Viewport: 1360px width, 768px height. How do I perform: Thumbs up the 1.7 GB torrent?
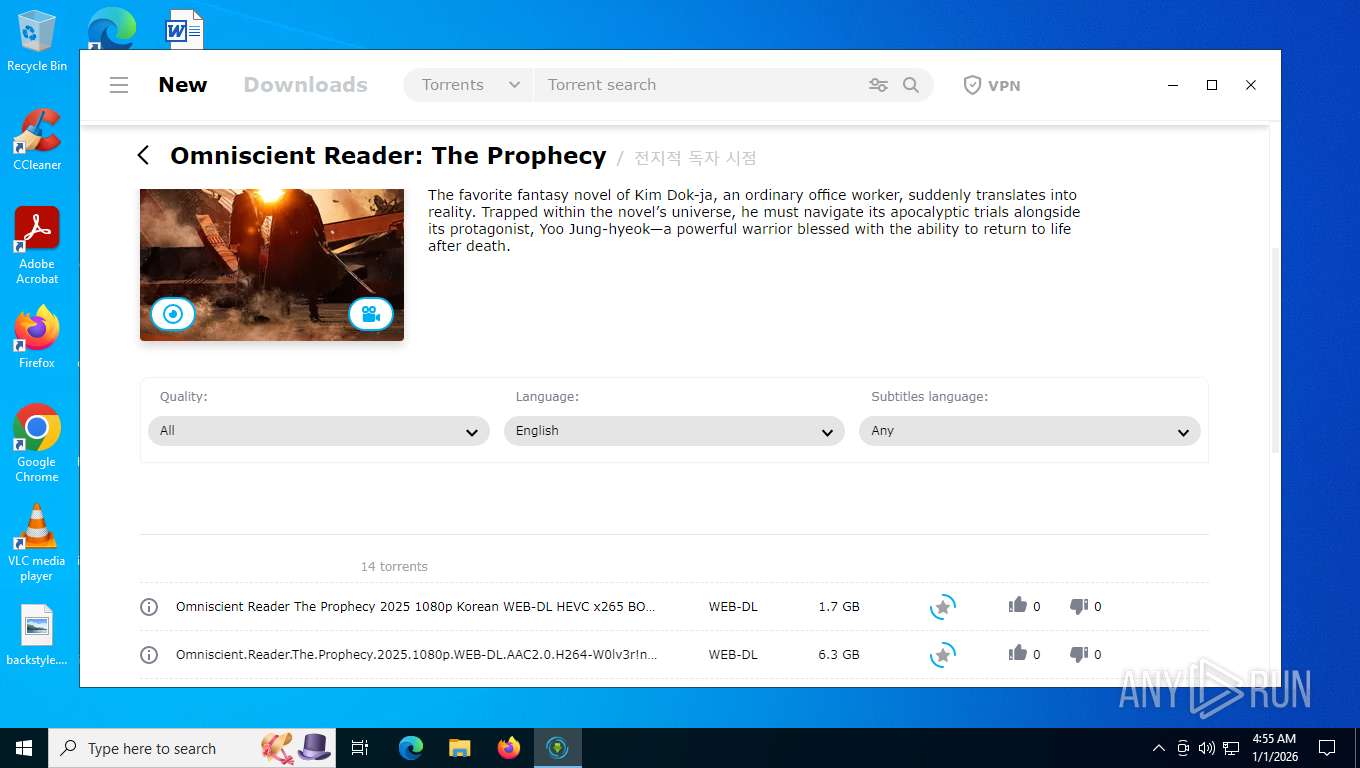coord(1018,605)
